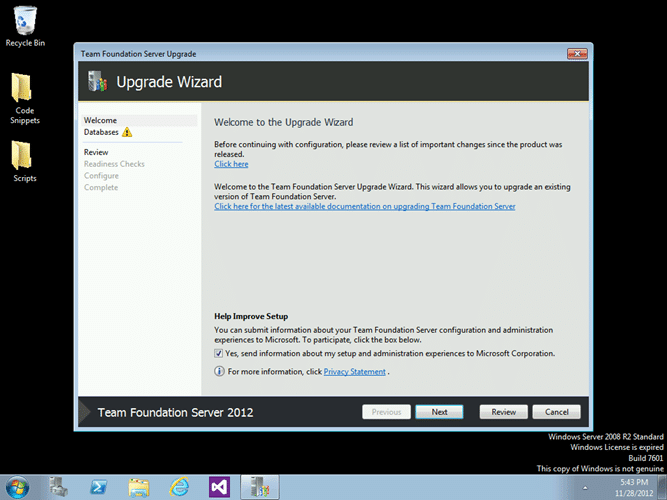This screenshot has width=667, height=500.
Task: Click the Previous button
Action: (386, 412)
